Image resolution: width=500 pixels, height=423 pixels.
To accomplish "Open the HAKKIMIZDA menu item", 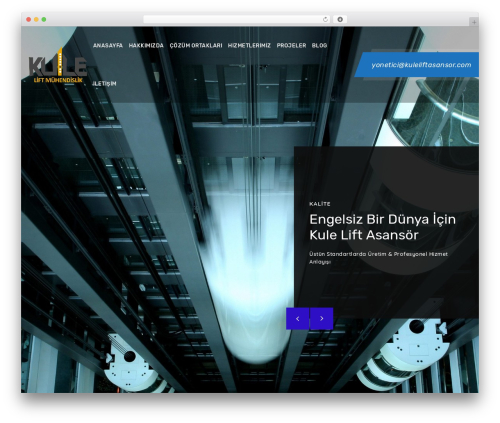I will pos(146,45).
